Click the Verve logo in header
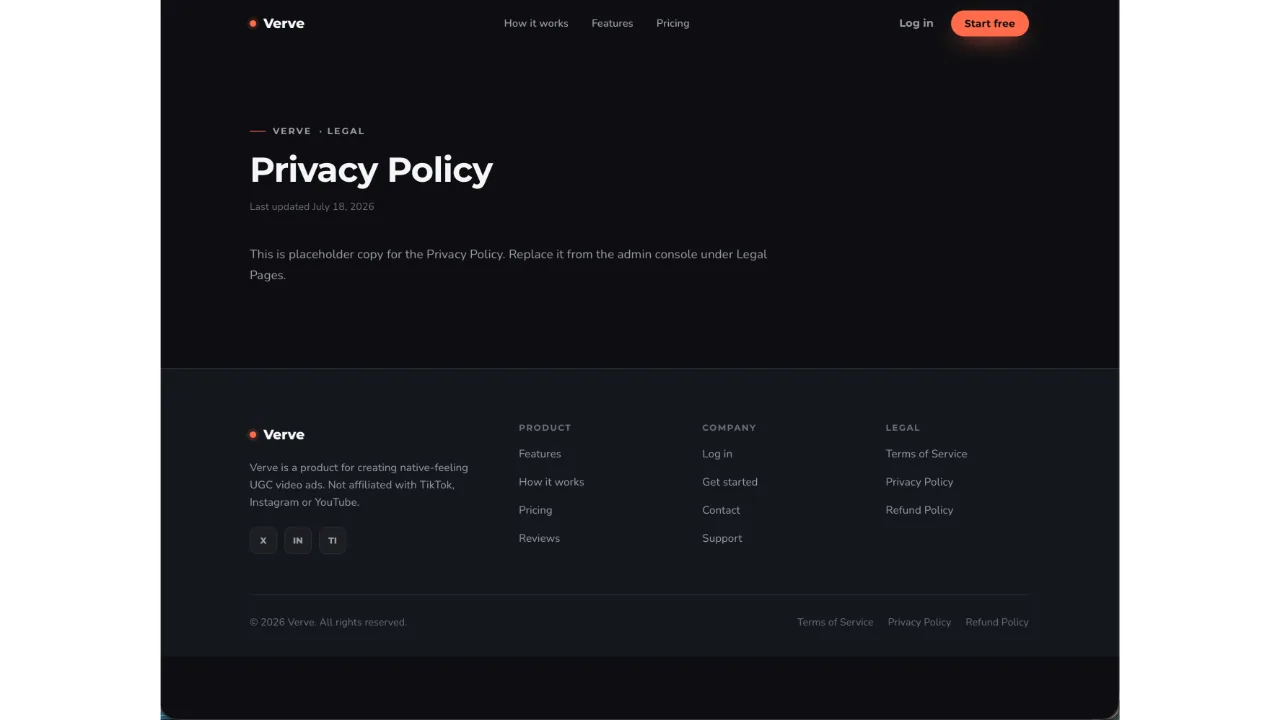The image size is (1280, 720). click(x=277, y=23)
